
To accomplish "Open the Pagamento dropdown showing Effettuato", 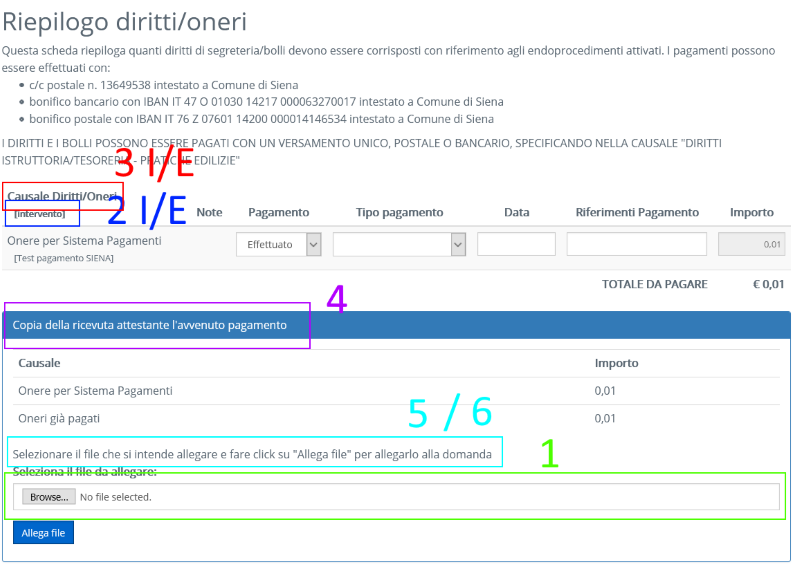I will (x=270, y=244).
